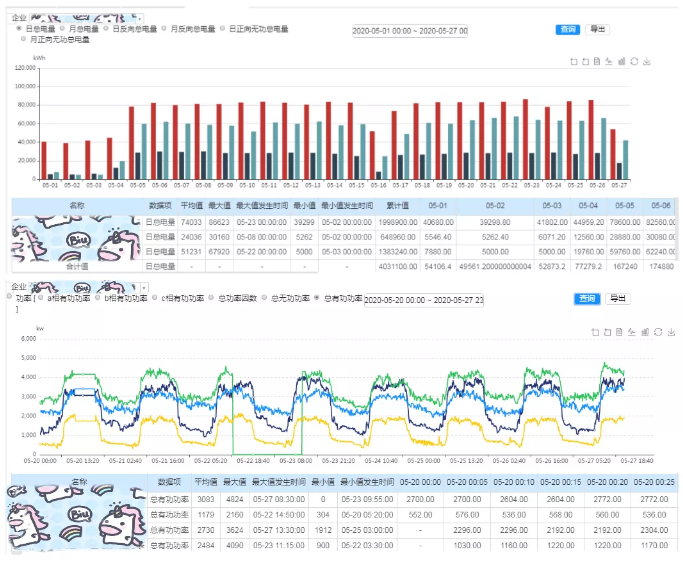
Task: Download the energy bar chart as image
Action: [x=647, y=61]
